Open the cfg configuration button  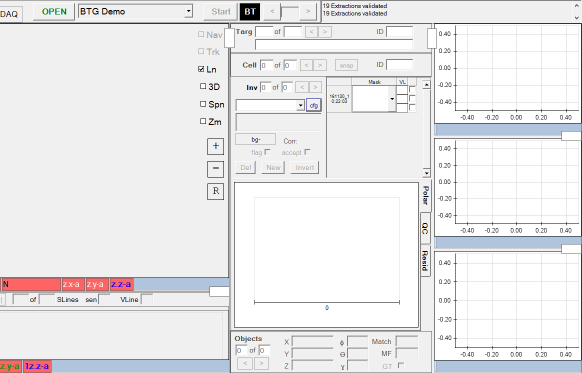point(314,105)
